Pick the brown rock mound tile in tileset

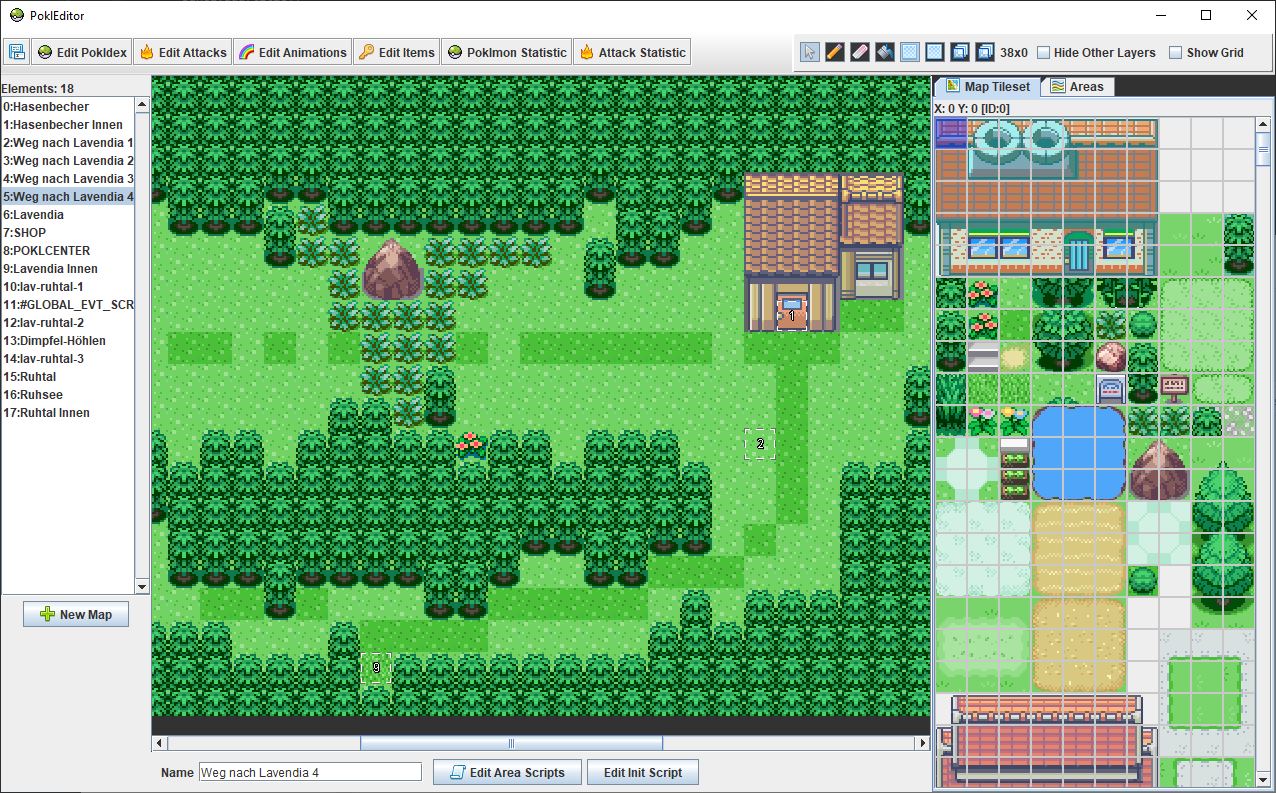pos(1159,468)
